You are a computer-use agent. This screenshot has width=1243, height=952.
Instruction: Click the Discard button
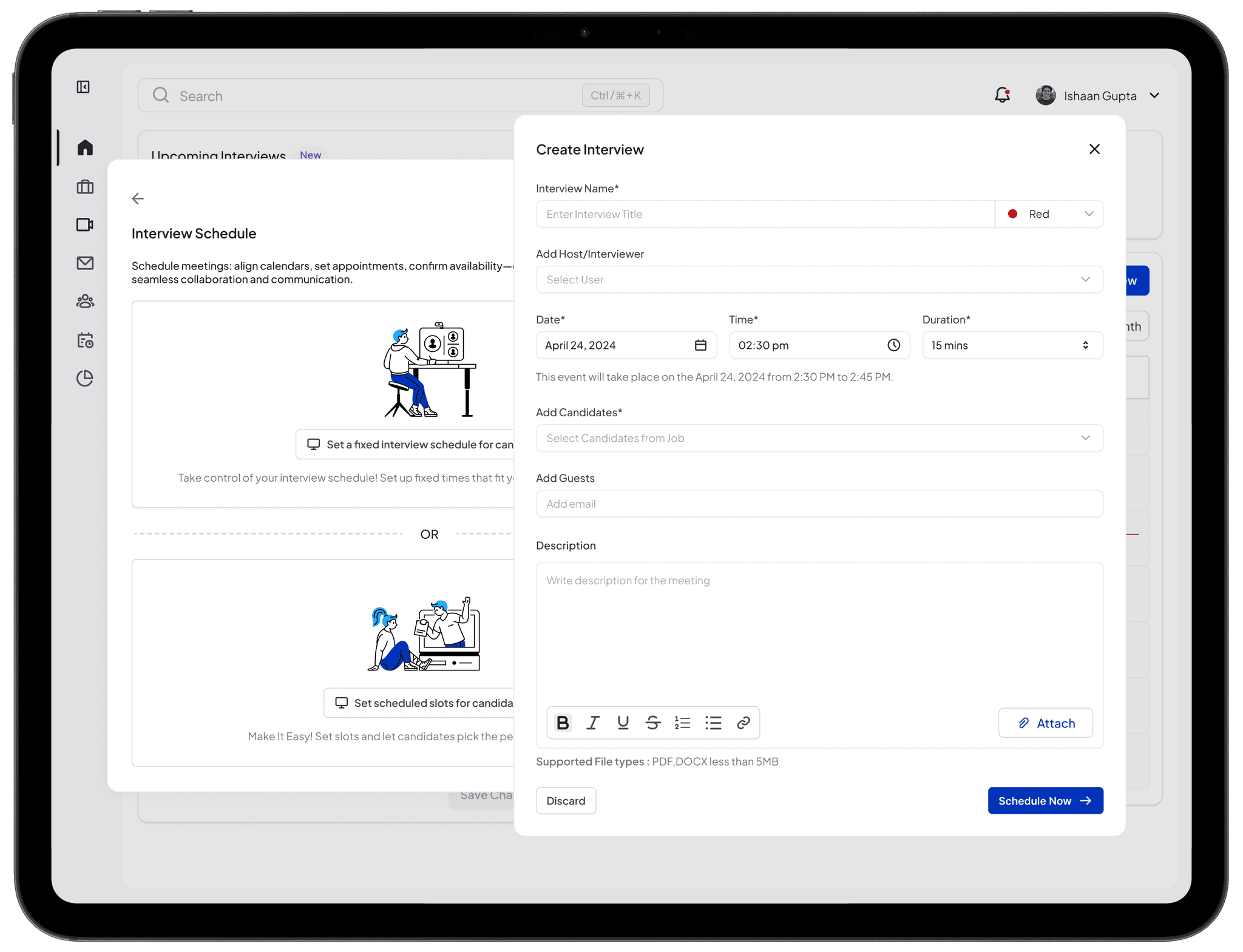(566, 801)
